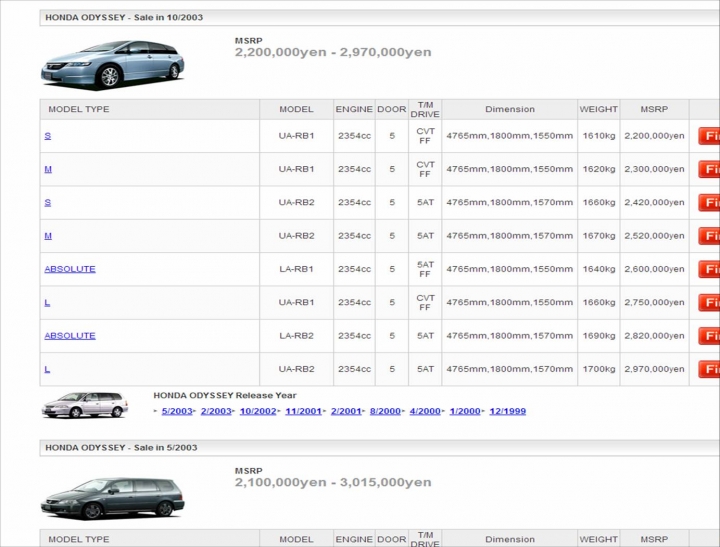Viewport: 720px width, 547px height.
Task: Click the red button in the 2,600,000yen row
Action: click(x=709, y=269)
